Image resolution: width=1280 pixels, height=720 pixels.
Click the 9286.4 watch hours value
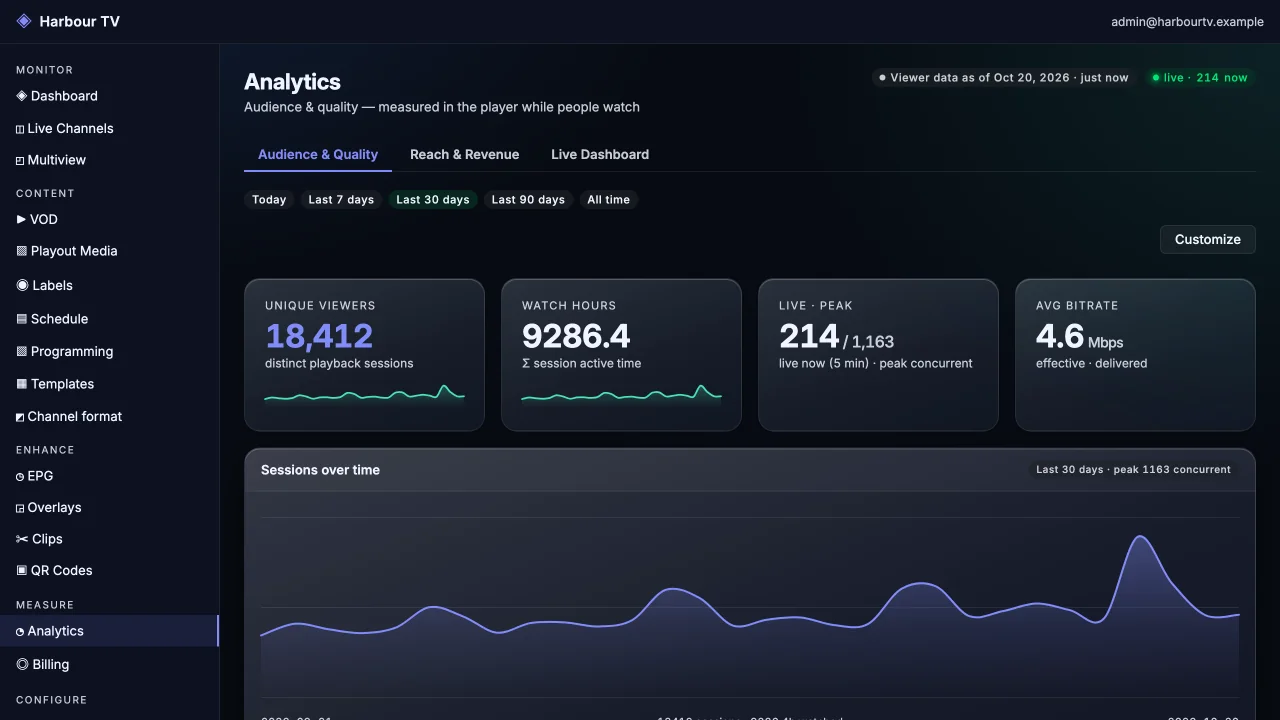(576, 336)
